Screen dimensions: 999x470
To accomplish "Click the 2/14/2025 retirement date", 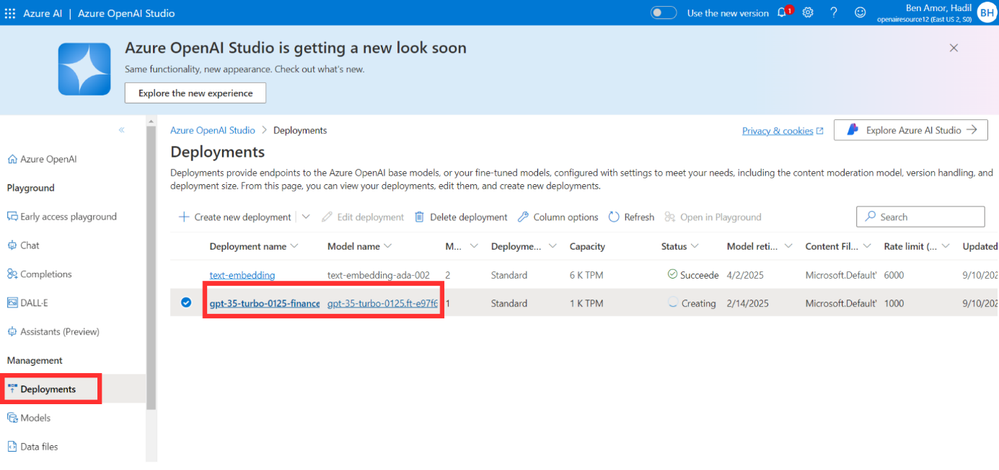I will coord(747,304).
